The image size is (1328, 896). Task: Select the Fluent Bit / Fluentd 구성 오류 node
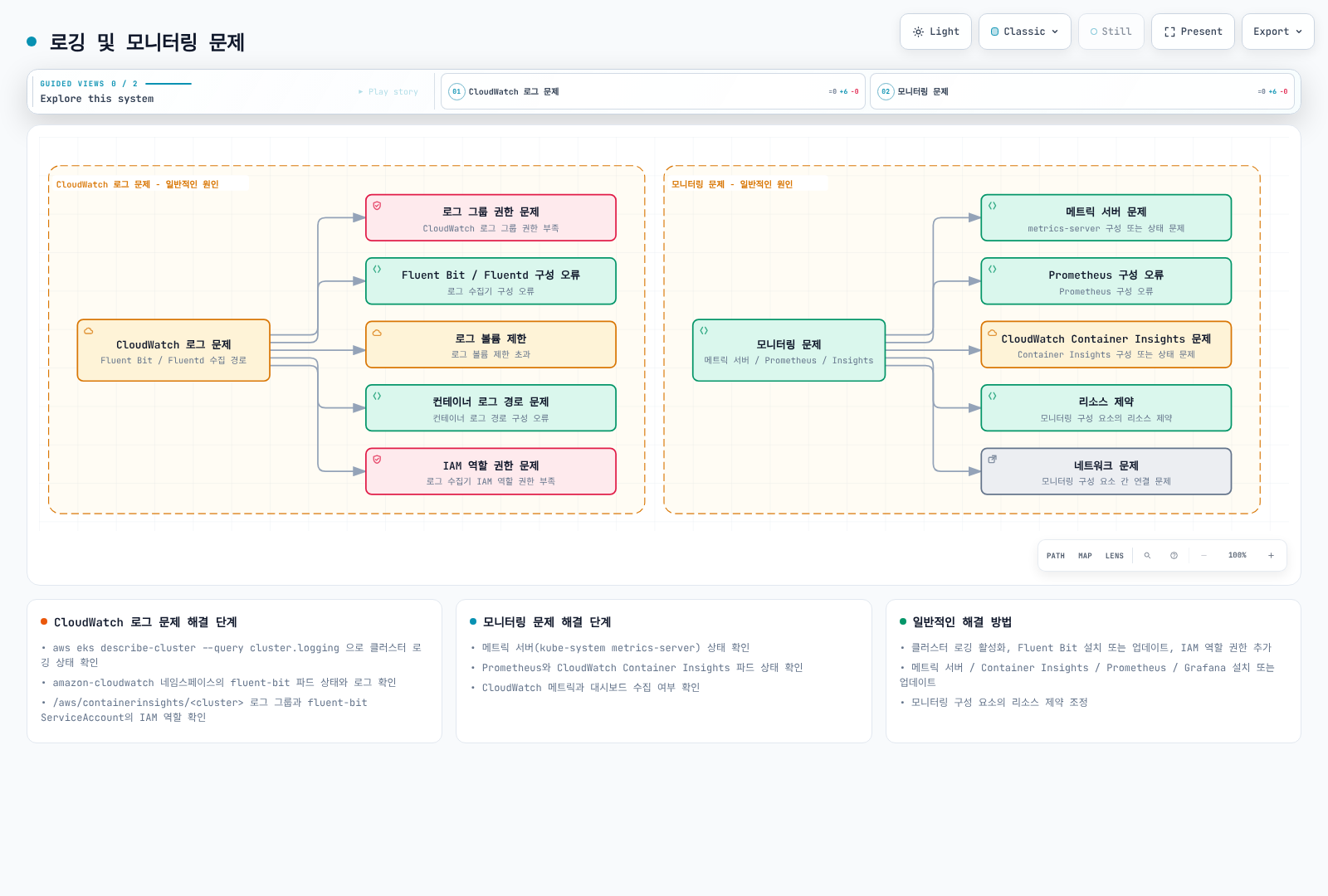pyautogui.click(x=491, y=281)
